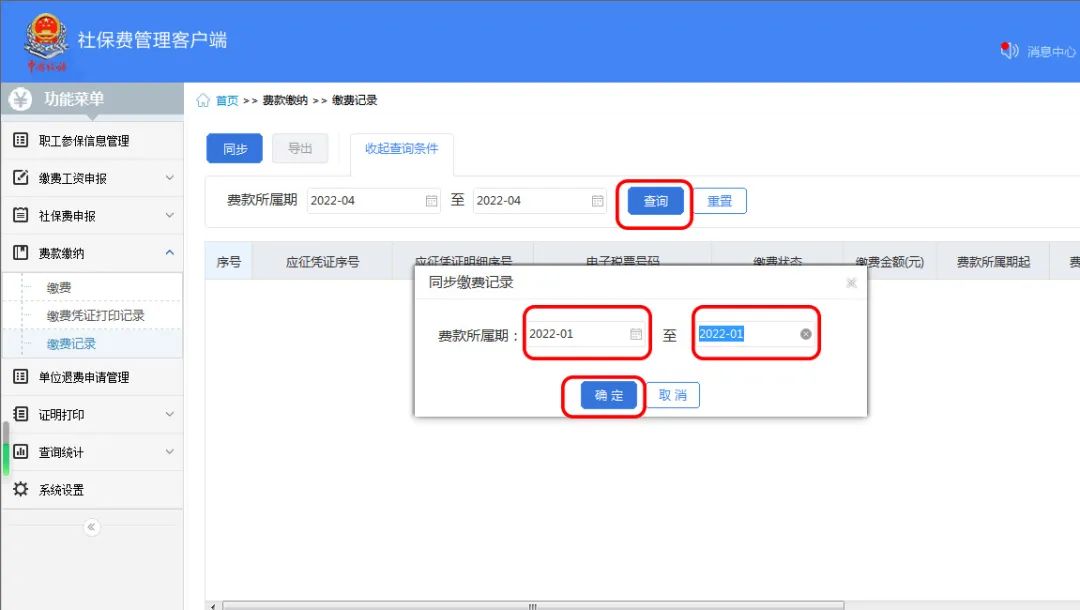Image resolution: width=1080 pixels, height=610 pixels.
Task: Expand the 社保费申报 menu
Action: (x=169, y=216)
